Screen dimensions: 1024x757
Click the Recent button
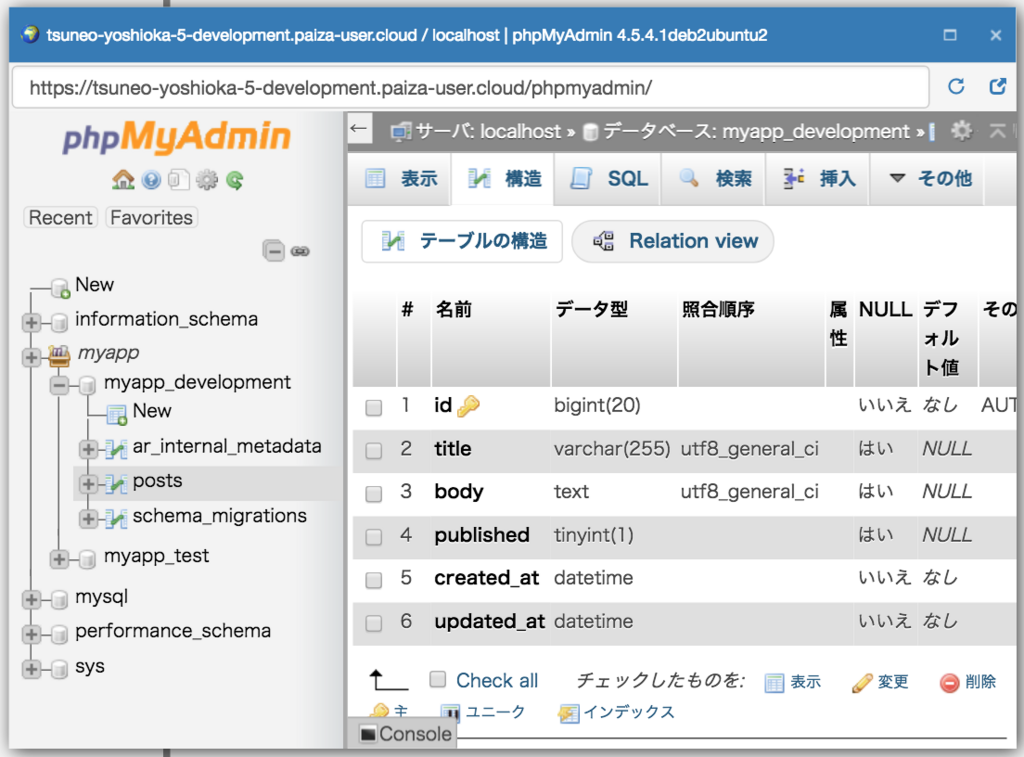[x=61, y=217]
